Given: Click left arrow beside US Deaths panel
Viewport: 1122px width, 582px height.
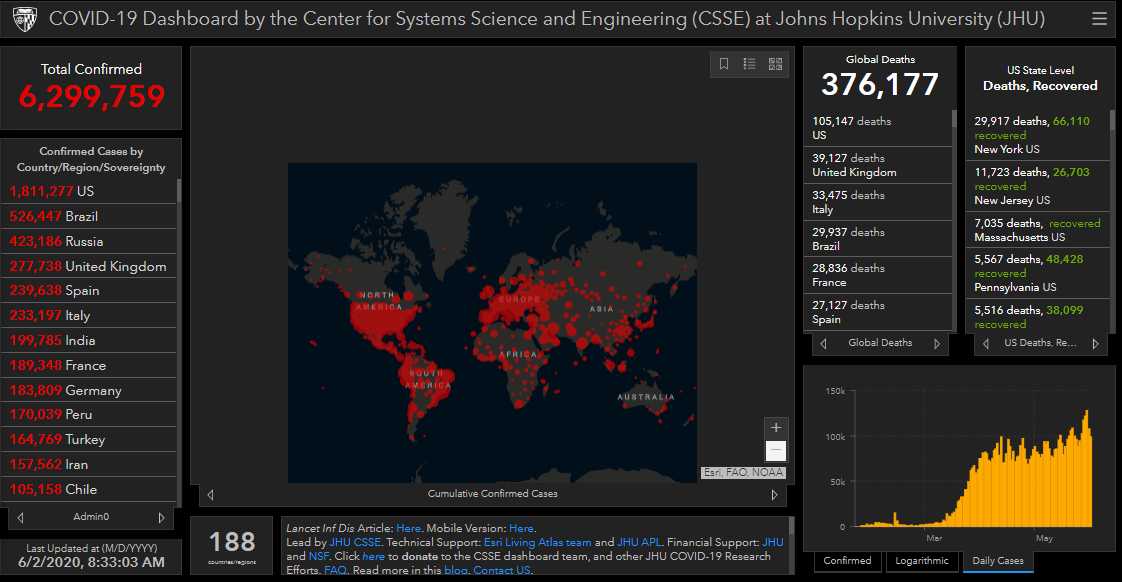Looking at the screenshot, I should tap(987, 344).
